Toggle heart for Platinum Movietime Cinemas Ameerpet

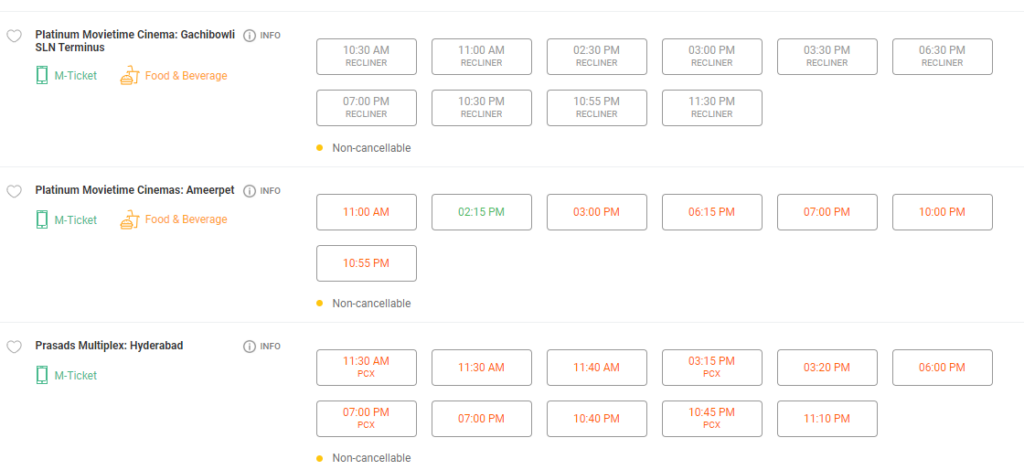(14, 191)
